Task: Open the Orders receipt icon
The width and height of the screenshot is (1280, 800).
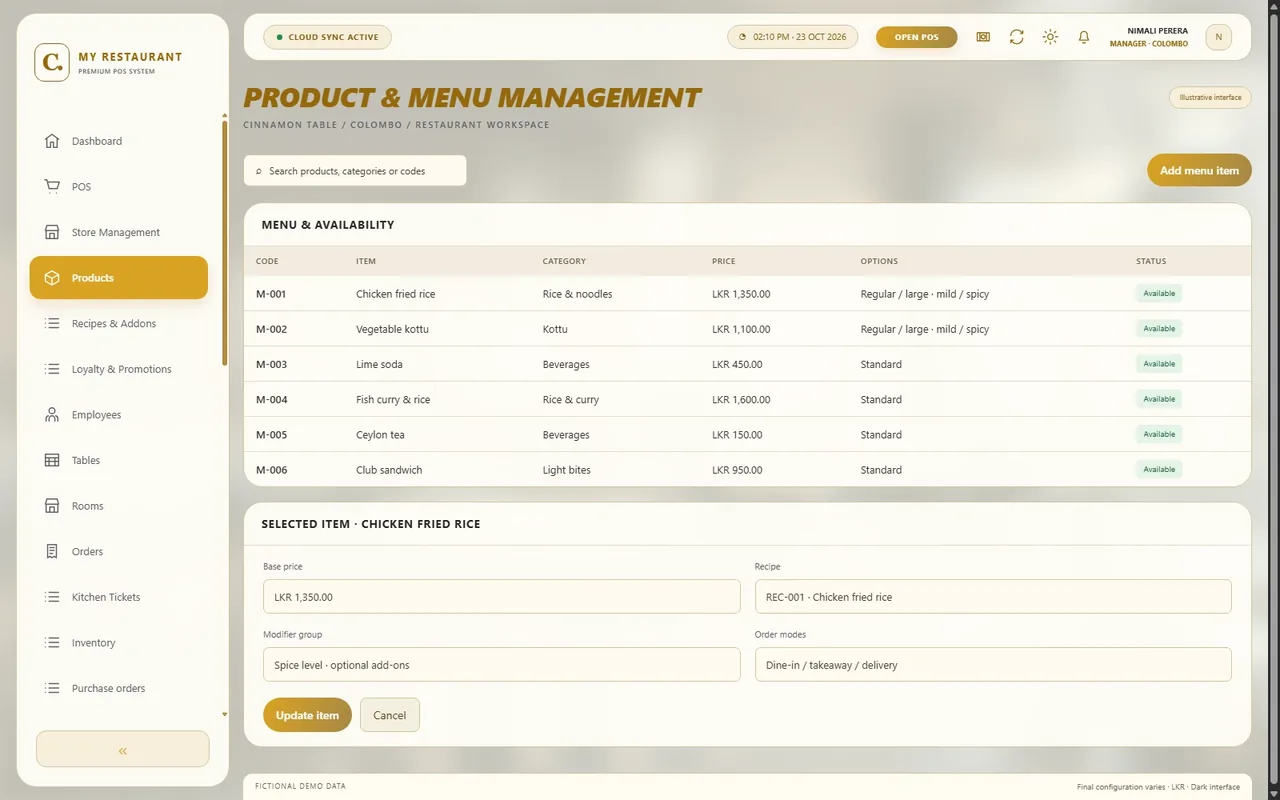Action: (52, 552)
